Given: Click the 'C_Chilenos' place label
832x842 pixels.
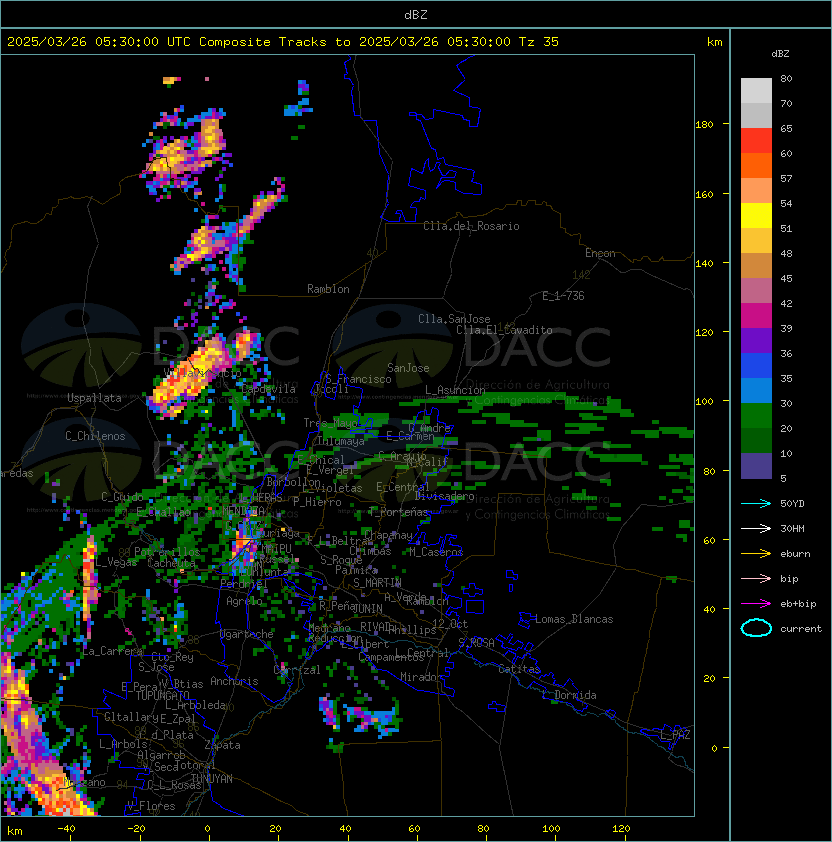Looking at the screenshot, I should pyautogui.click(x=95, y=436).
